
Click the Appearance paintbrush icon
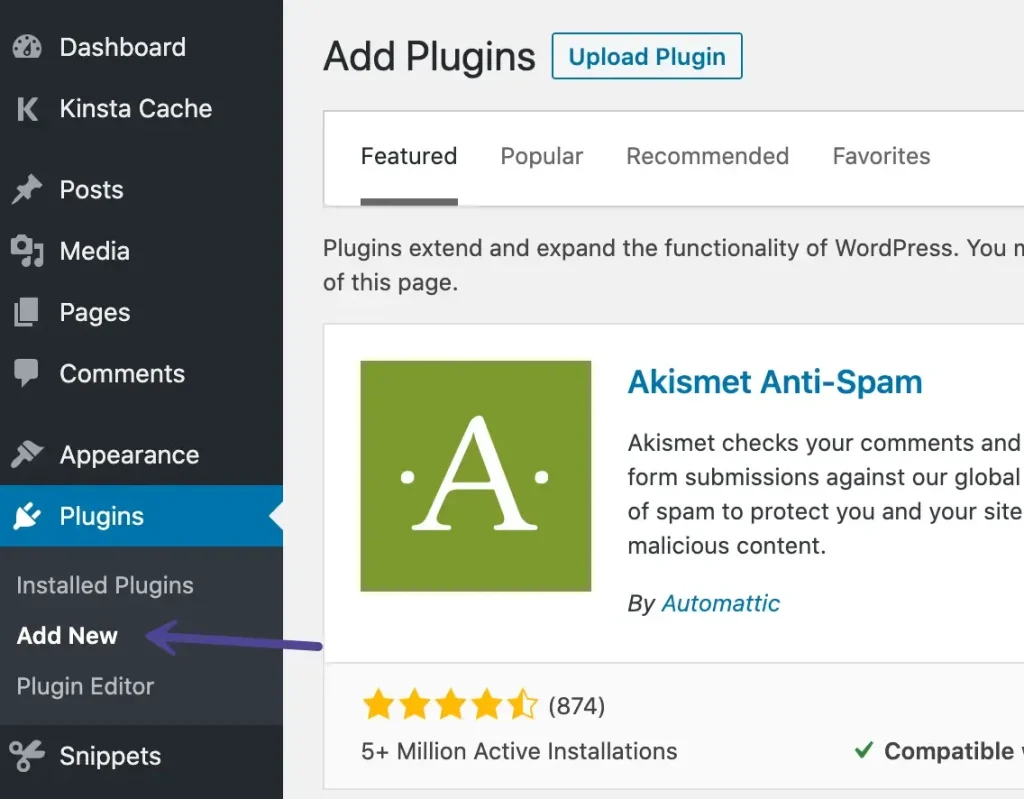pos(26,455)
